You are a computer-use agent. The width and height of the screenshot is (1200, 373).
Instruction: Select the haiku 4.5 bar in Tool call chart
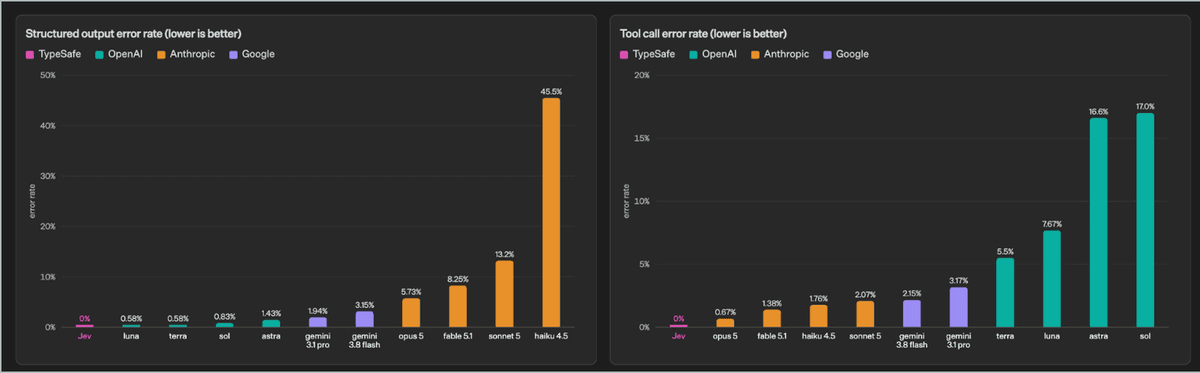[819, 316]
